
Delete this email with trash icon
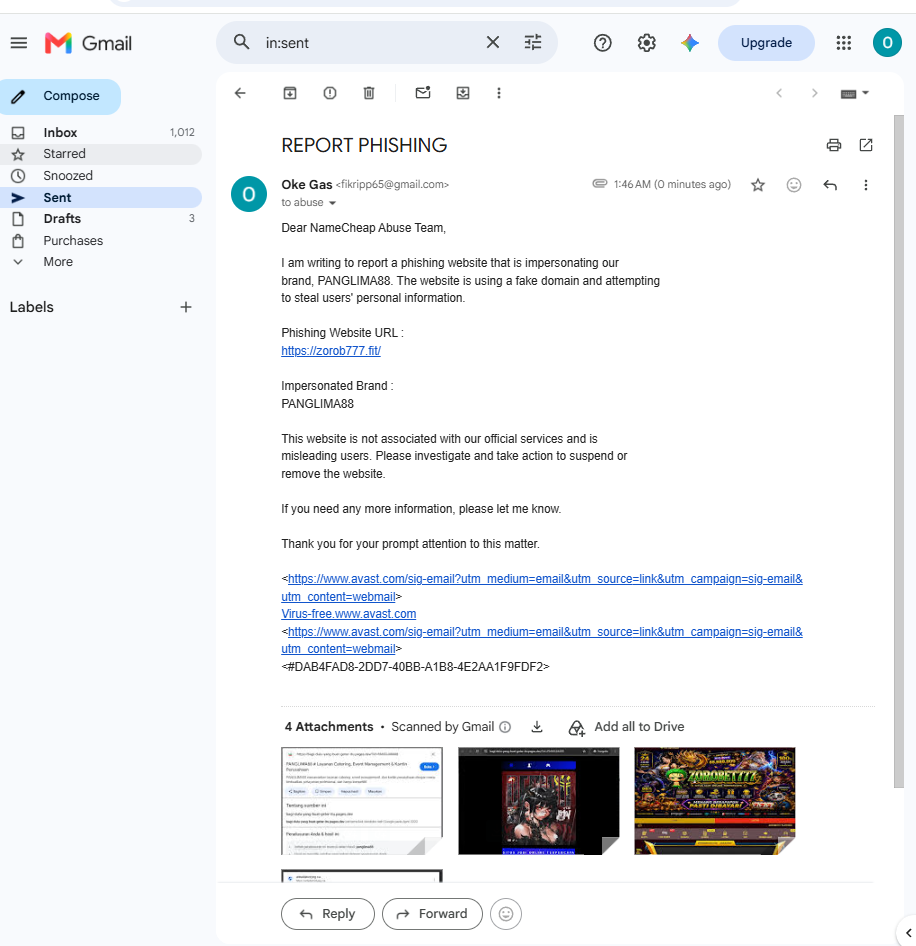click(369, 93)
